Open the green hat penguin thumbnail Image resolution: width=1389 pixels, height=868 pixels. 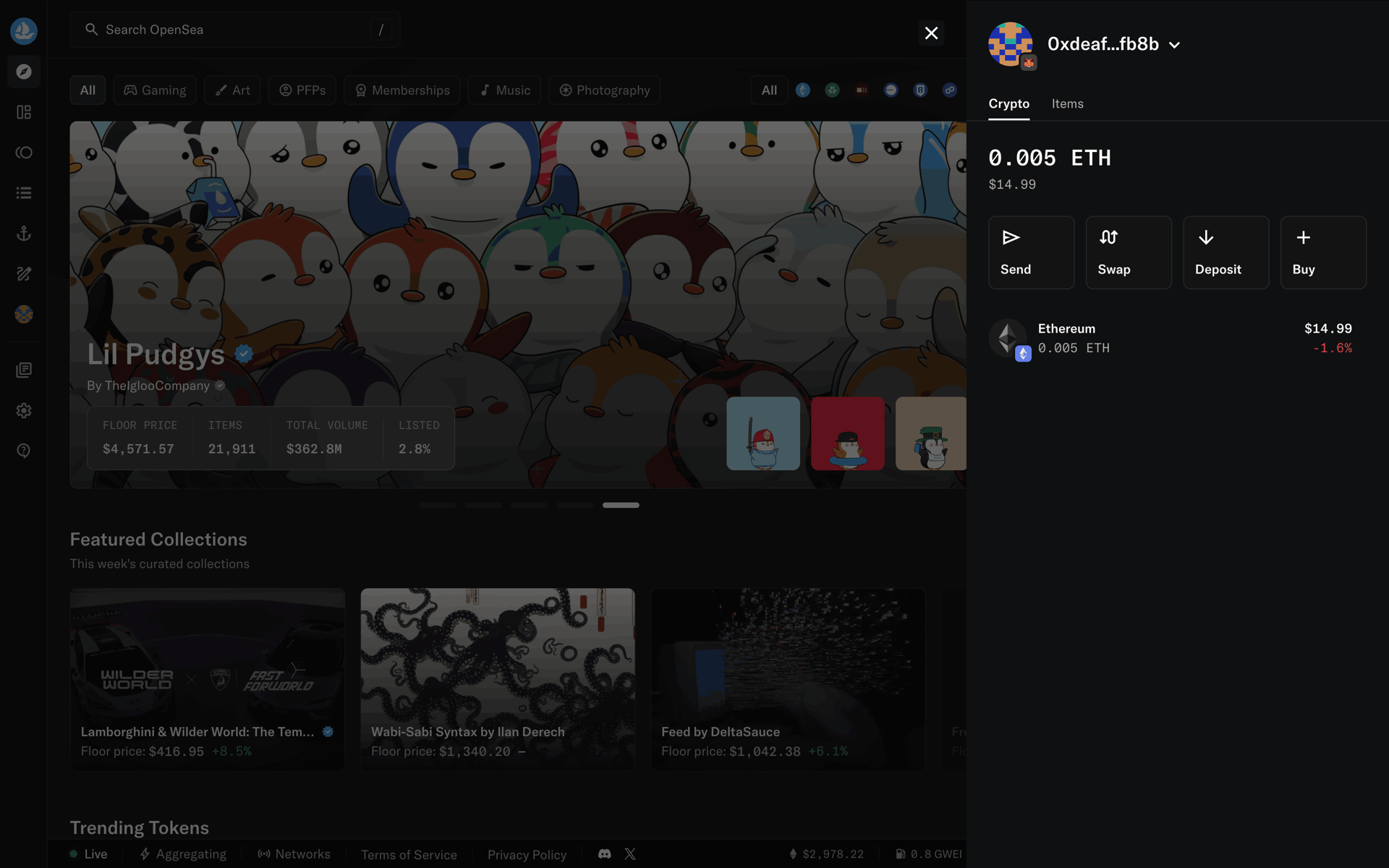pyautogui.click(x=931, y=433)
